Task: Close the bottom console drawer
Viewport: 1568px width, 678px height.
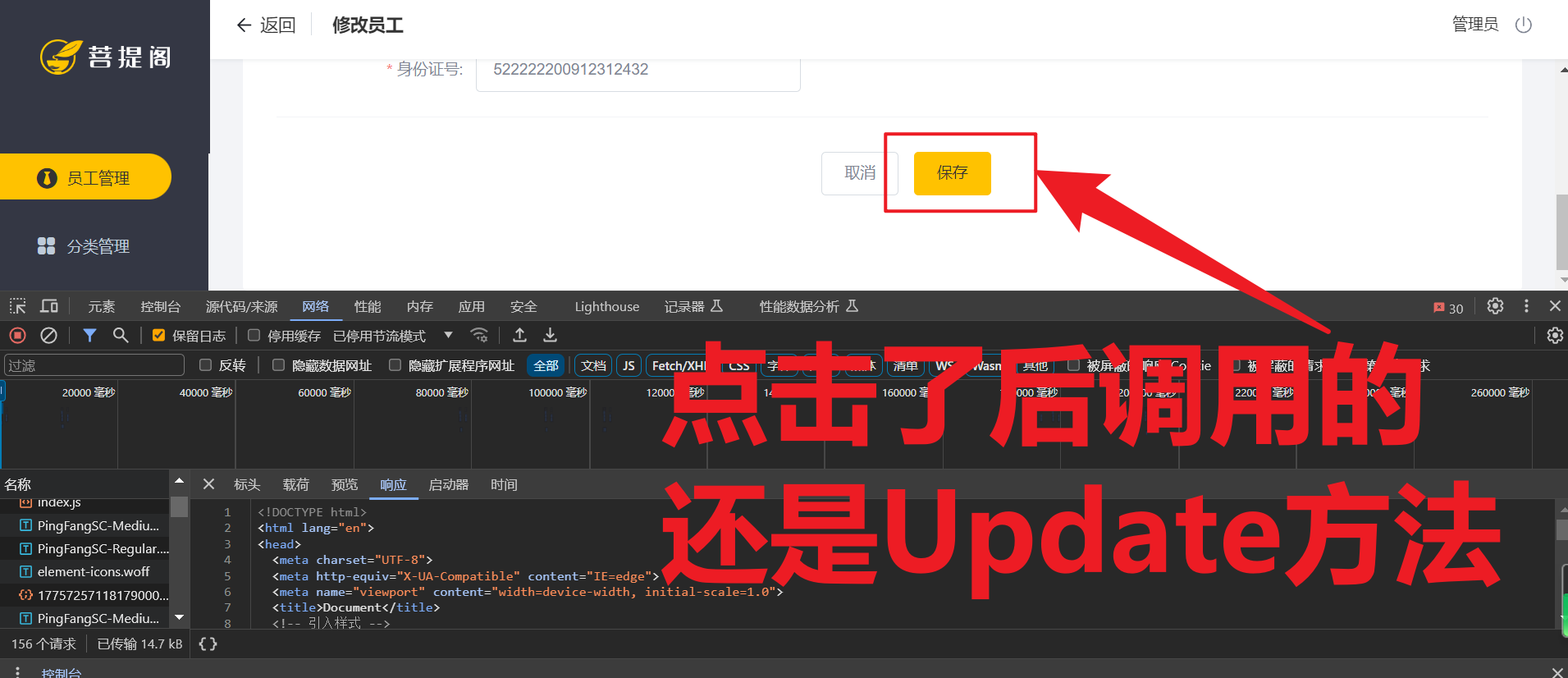Action: point(1557,671)
